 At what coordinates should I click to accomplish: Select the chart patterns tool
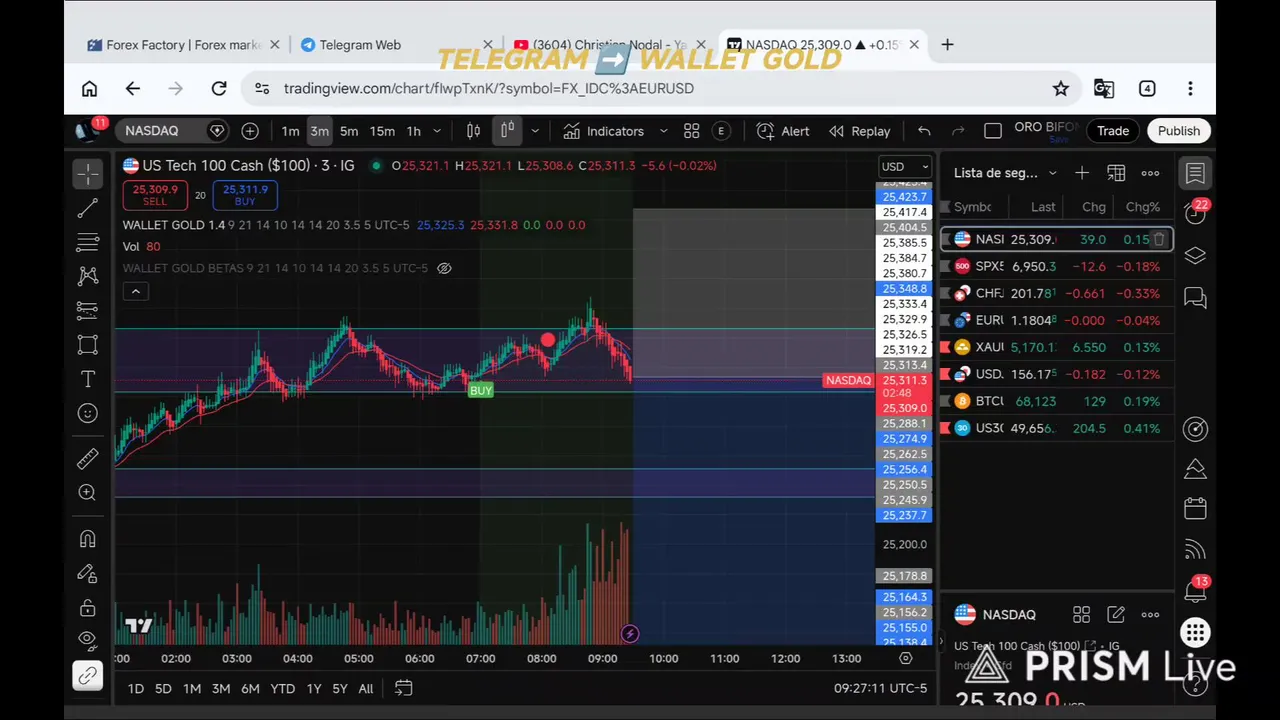pos(88,276)
